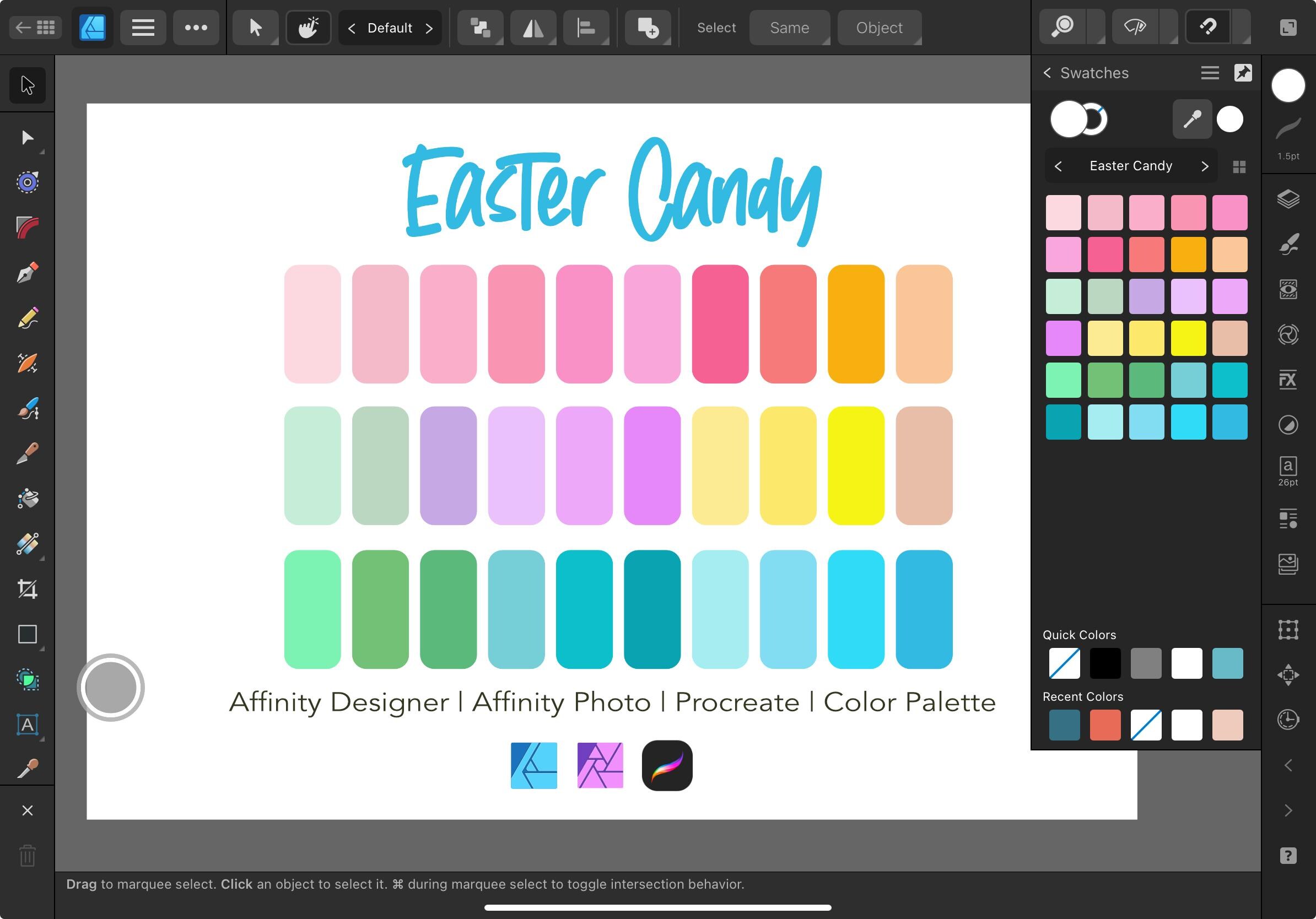The width and height of the screenshot is (1316, 919).
Task: Select the Crop tool
Action: click(x=27, y=589)
